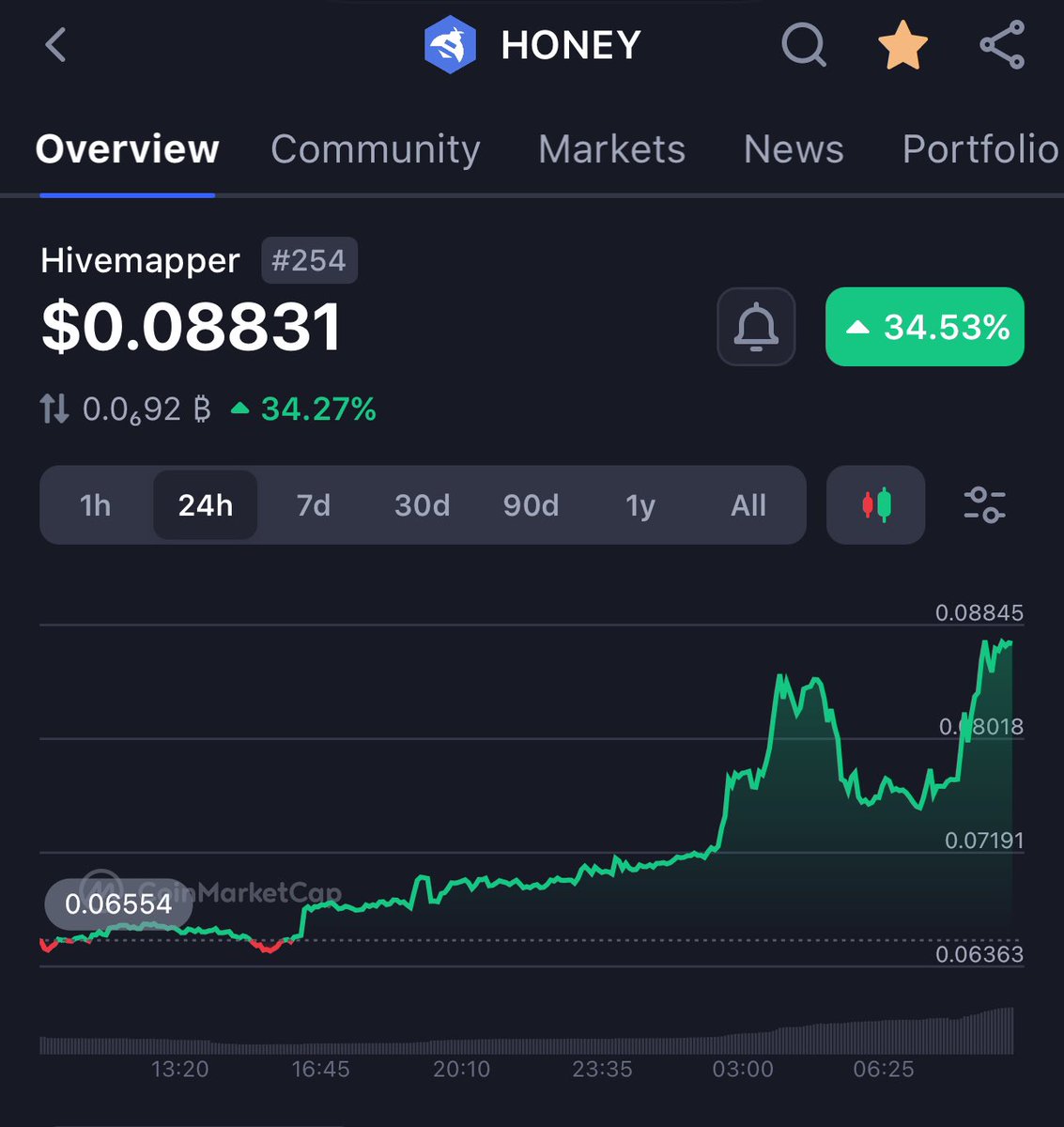
Task: Set a price alert with the bell icon
Action: 756,327
